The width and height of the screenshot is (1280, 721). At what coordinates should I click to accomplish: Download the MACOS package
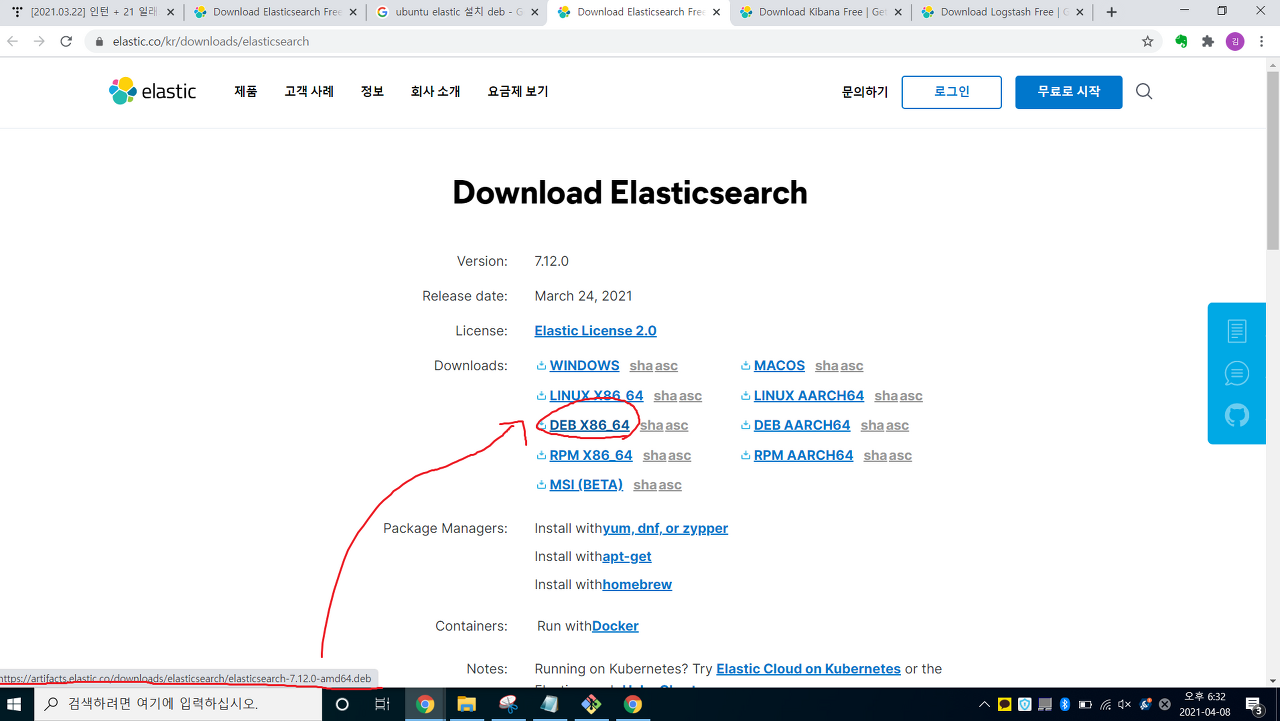click(x=779, y=366)
